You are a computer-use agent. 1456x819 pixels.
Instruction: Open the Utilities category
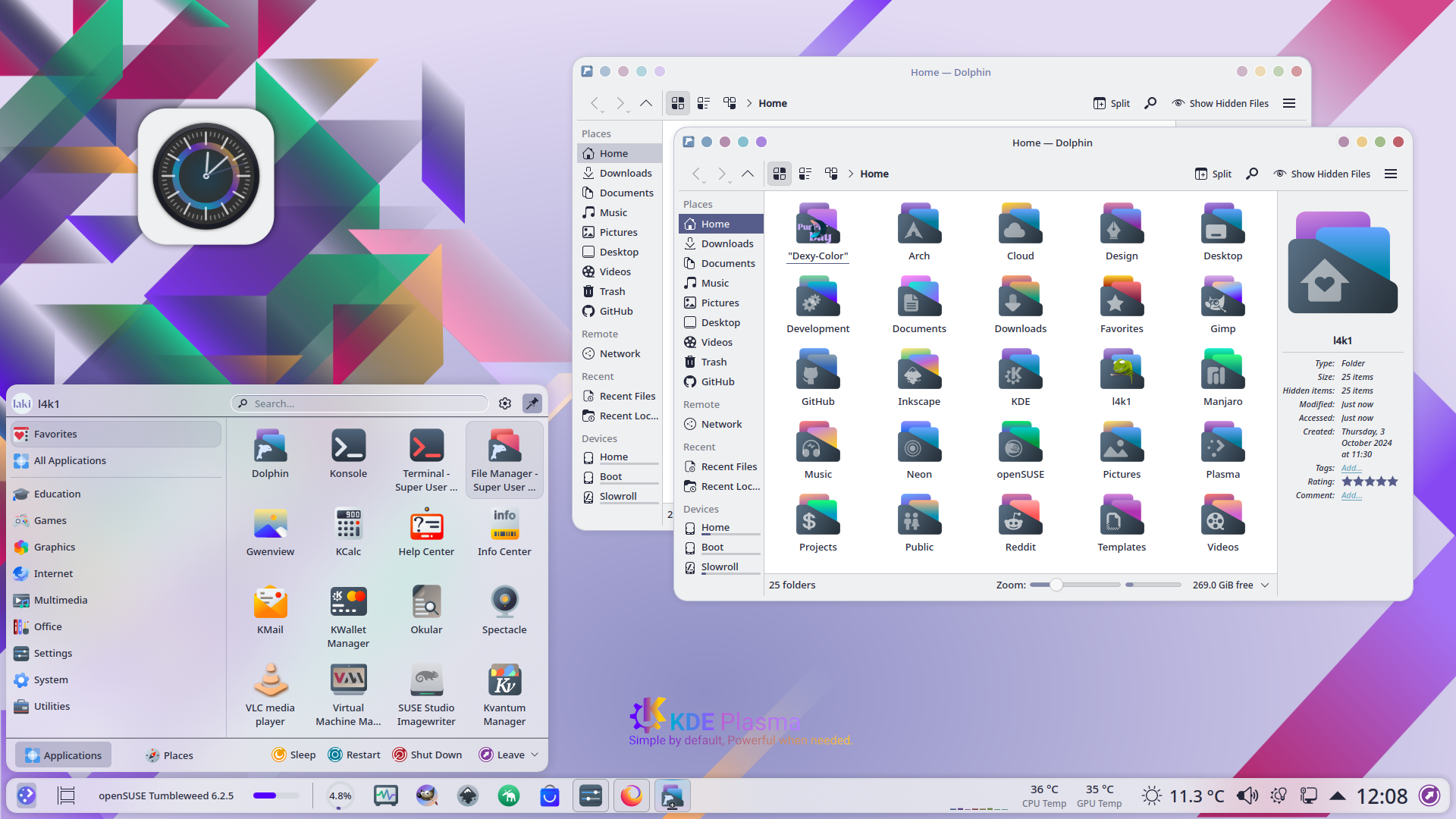click(116, 706)
